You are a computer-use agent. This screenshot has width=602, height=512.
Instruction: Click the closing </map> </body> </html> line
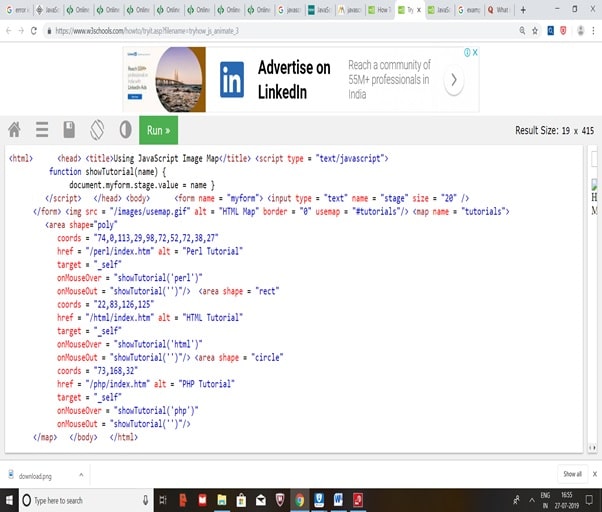pos(85,437)
